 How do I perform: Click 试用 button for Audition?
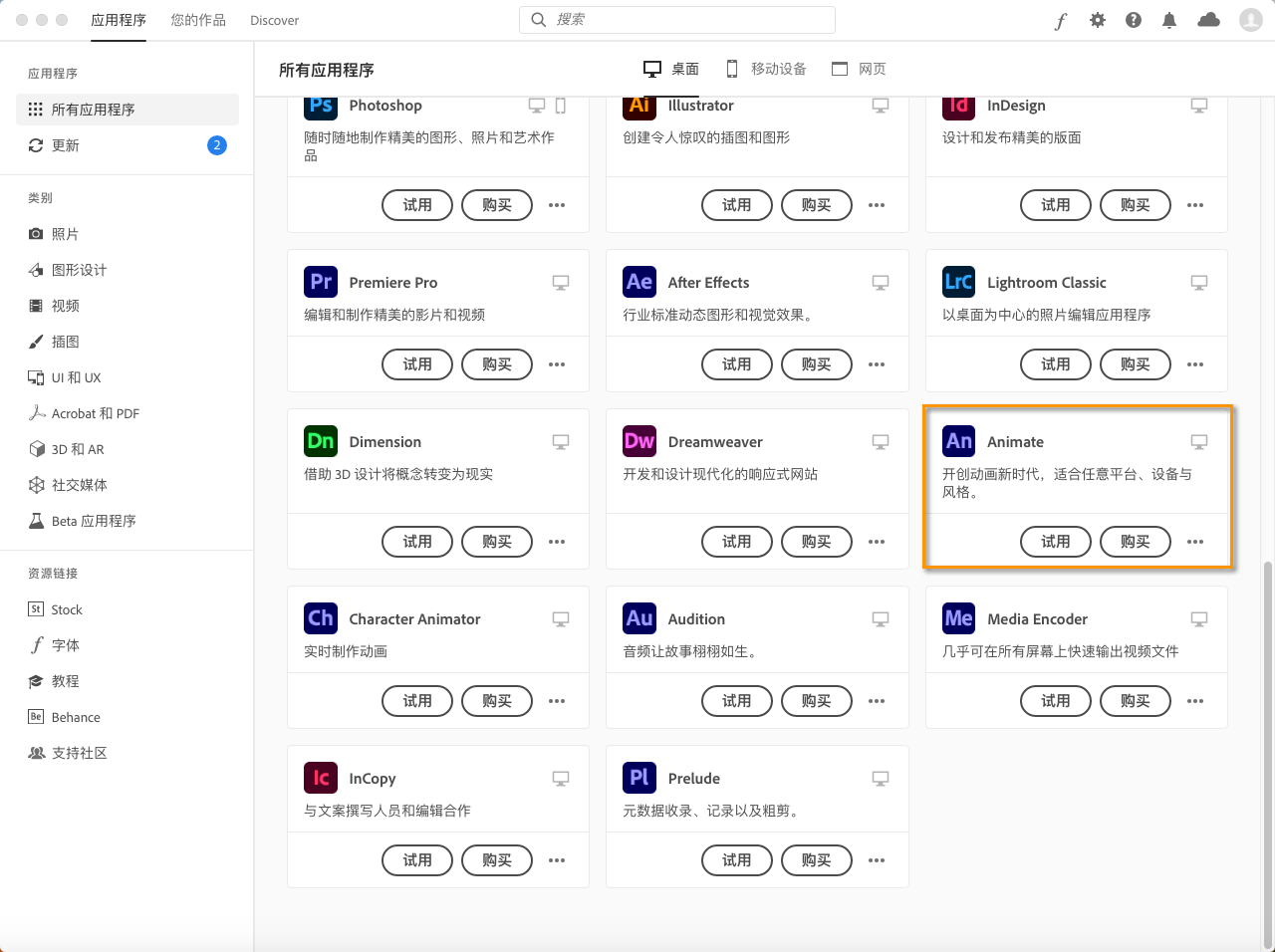[x=737, y=701]
